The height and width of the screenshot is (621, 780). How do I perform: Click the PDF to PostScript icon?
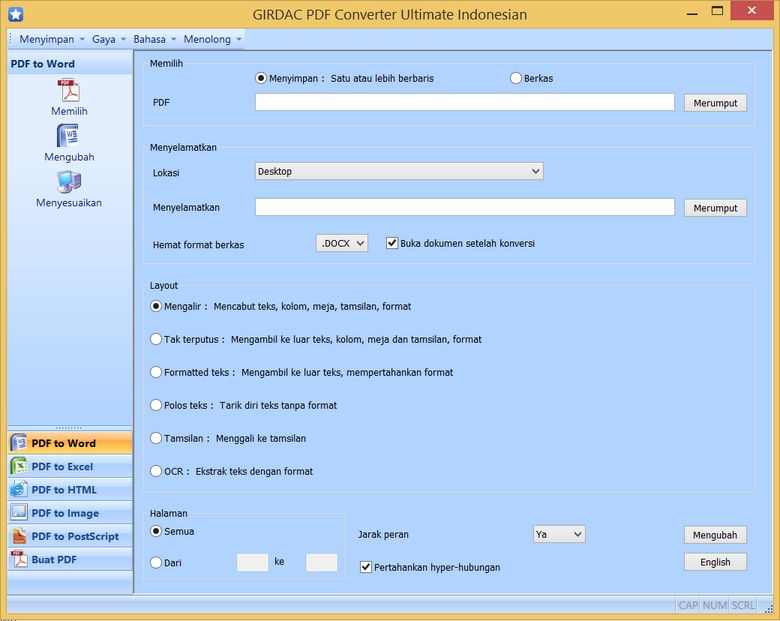19,536
